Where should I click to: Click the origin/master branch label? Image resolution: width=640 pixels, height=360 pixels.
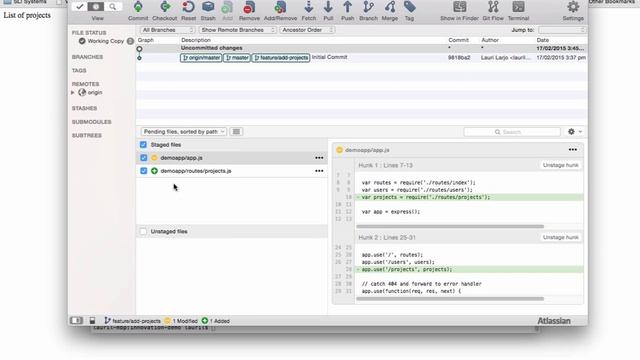point(201,58)
